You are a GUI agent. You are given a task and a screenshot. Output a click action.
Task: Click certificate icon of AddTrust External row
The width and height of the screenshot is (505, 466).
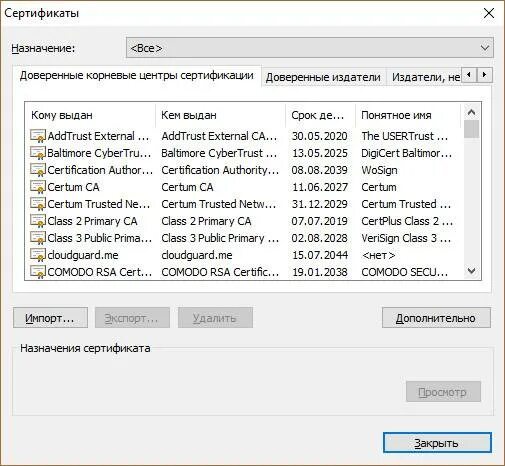(38, 136)
